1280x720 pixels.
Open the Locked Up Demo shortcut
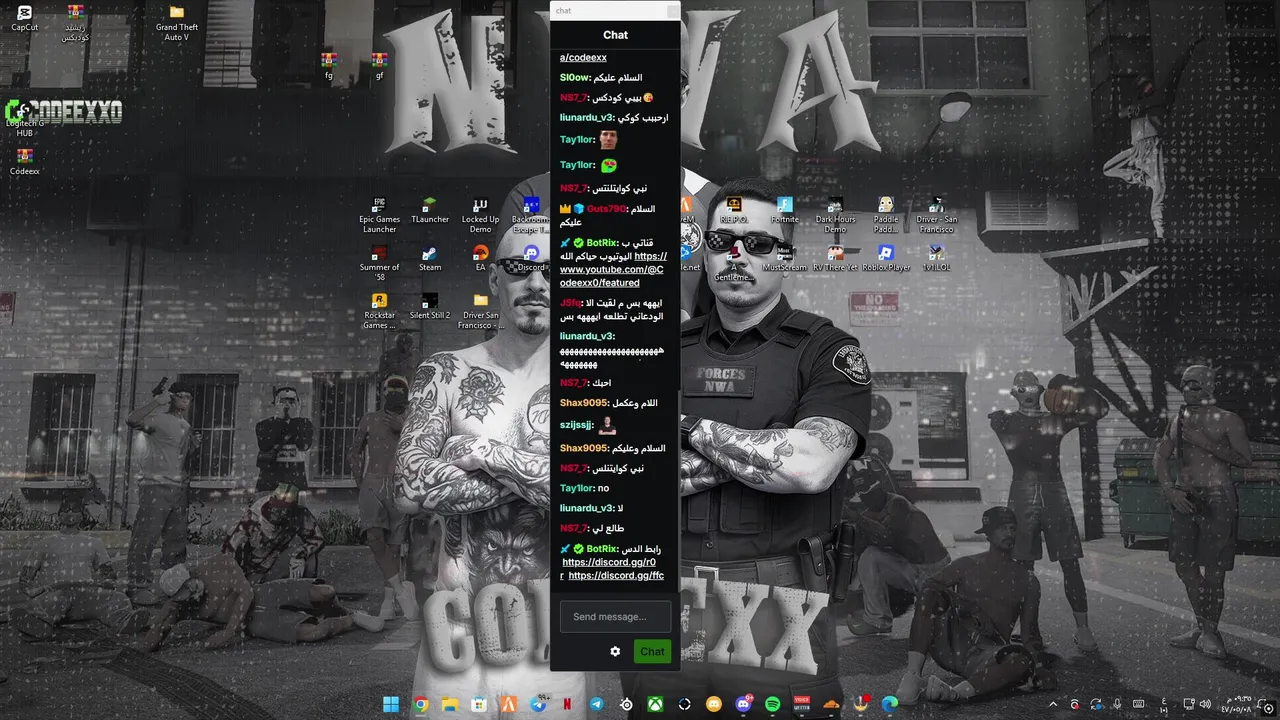coord(480,215)
